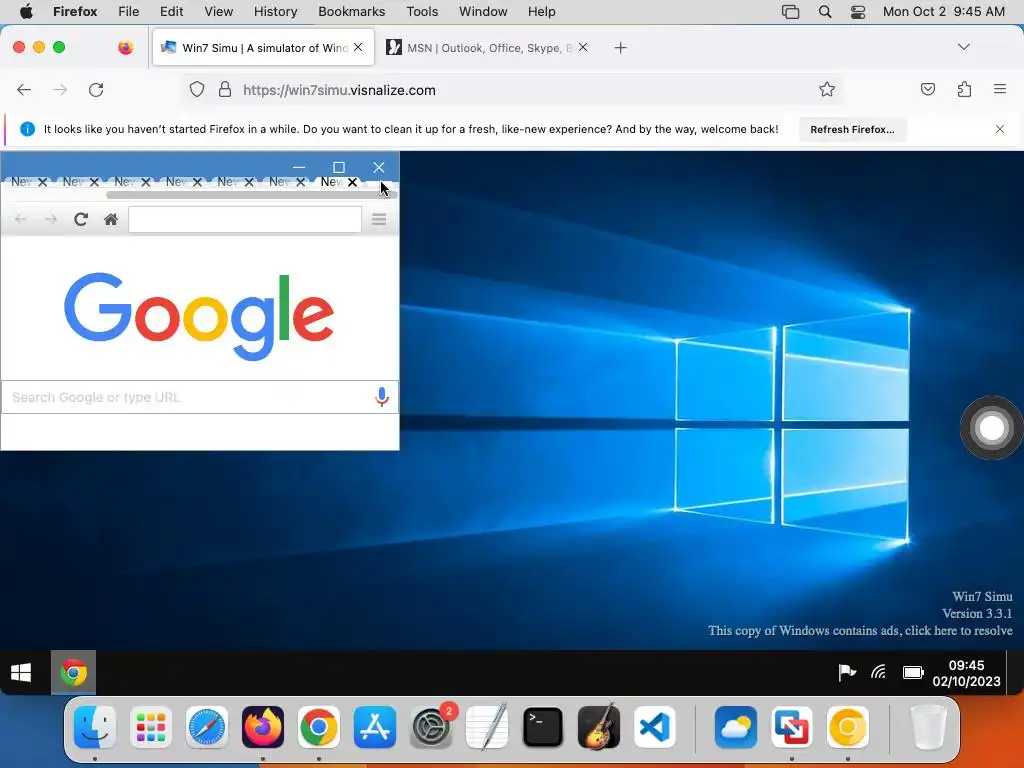Click the simulated Chrome tab strip scrollbar
This screenshot has height=768, width=1024.
tap(251, 195)
